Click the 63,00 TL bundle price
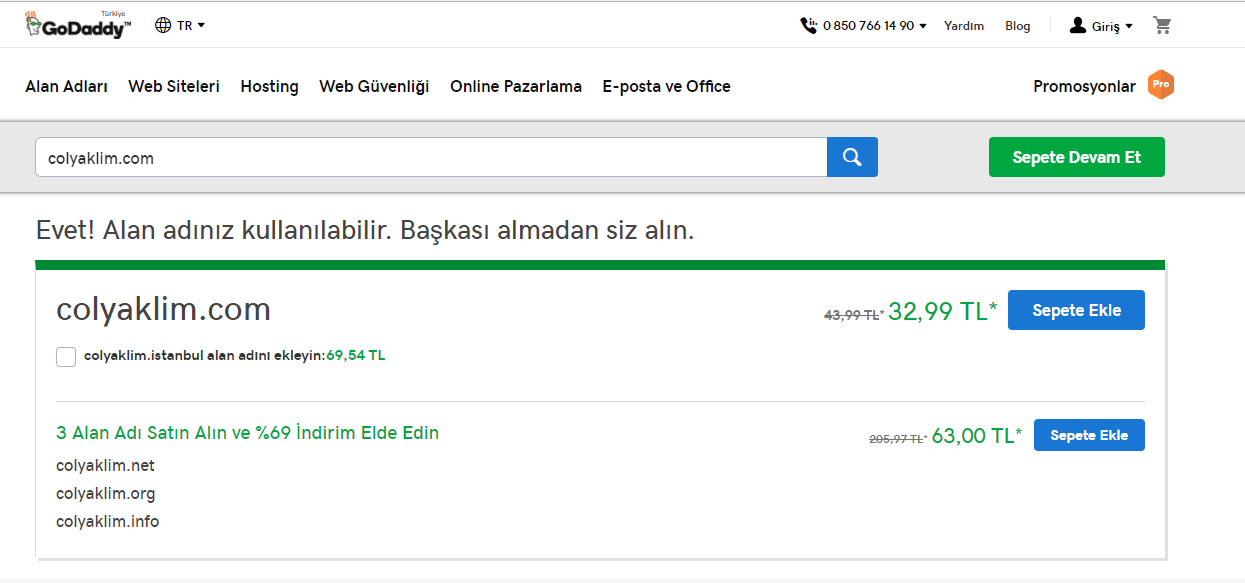 tap(977, 435)
